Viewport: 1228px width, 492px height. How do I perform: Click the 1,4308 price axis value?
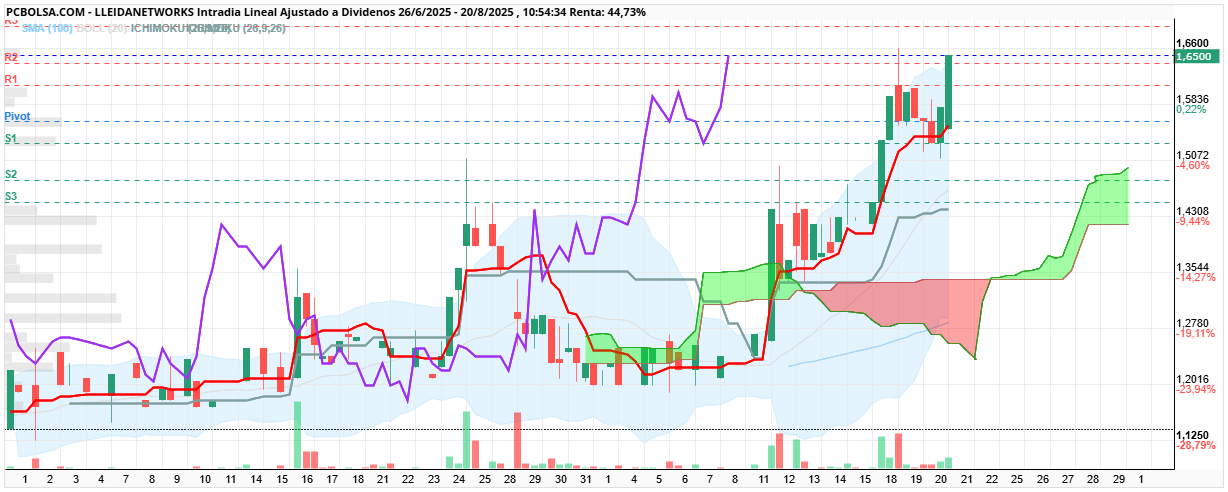[1193, 211]
